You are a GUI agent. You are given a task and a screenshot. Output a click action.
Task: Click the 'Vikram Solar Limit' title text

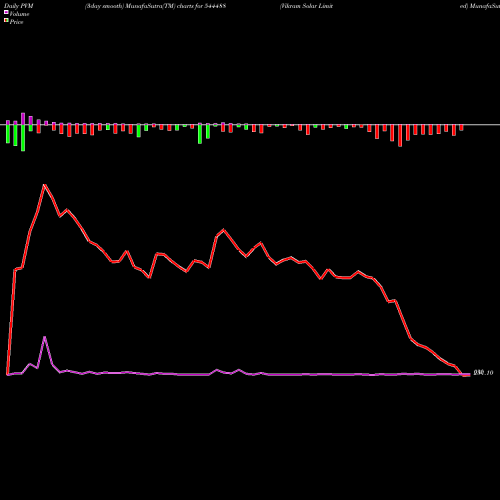click(x=306, y=6)
